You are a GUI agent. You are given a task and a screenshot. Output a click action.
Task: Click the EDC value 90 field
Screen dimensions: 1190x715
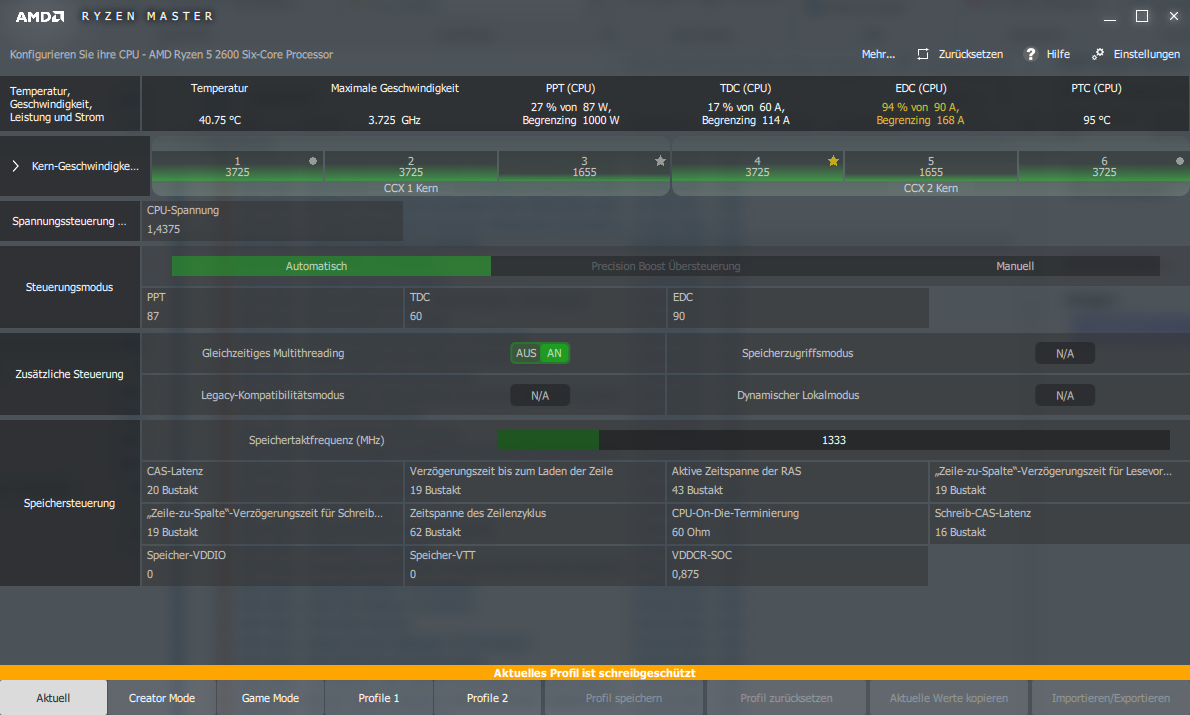(798, 307)
